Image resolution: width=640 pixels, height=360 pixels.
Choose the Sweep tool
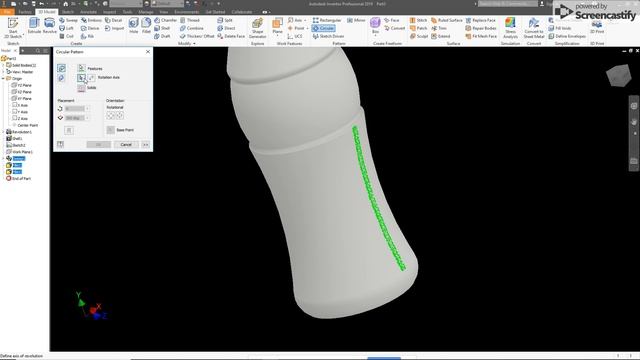pos(68,20)
